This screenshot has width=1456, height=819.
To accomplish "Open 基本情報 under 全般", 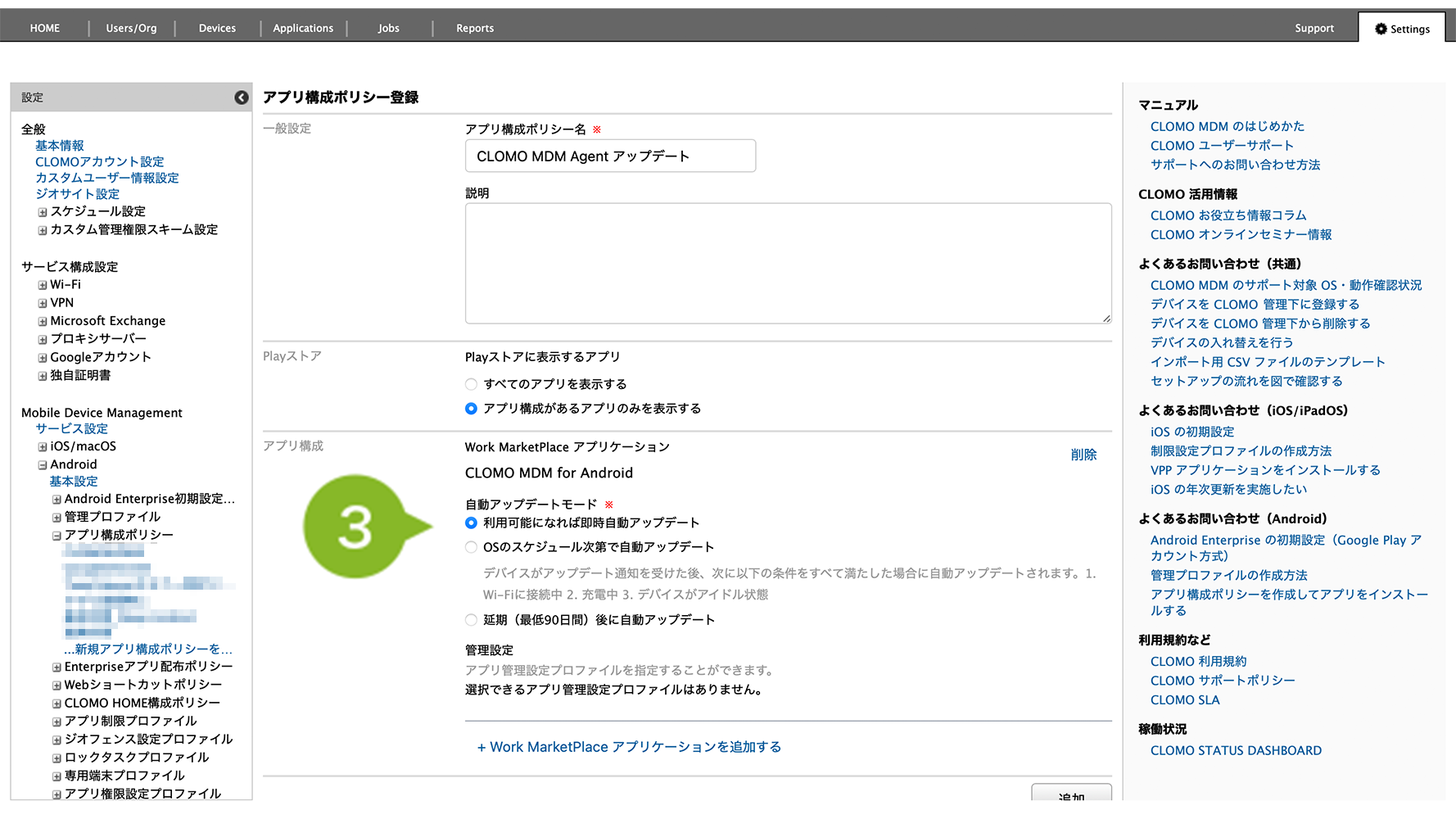I will [x=60, y=145].
